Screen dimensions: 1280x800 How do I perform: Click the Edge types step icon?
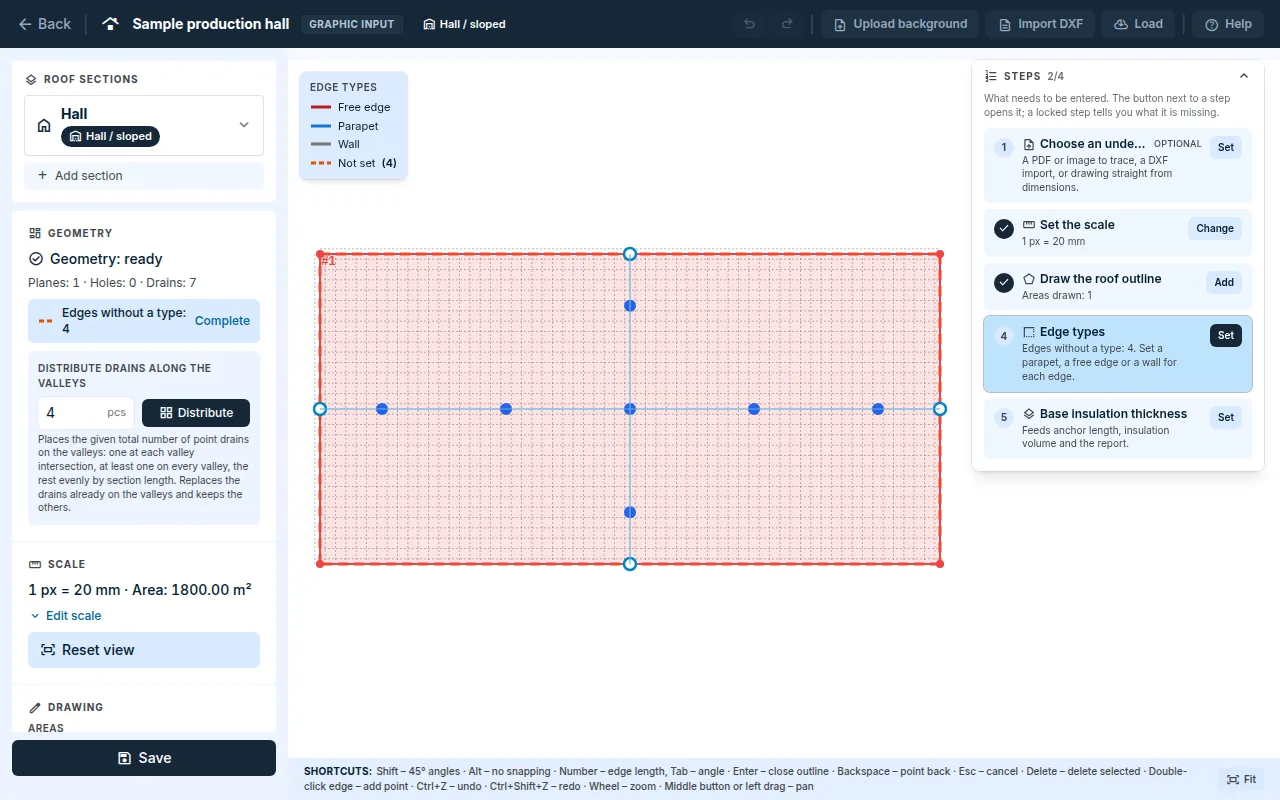click(1029, 332)
